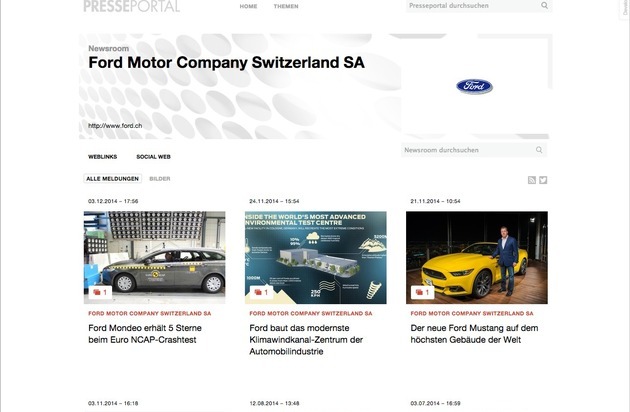The height and width of the screenshot is (412, 630).
Task: Expand the WEBLINKS section
Action: 102,157
